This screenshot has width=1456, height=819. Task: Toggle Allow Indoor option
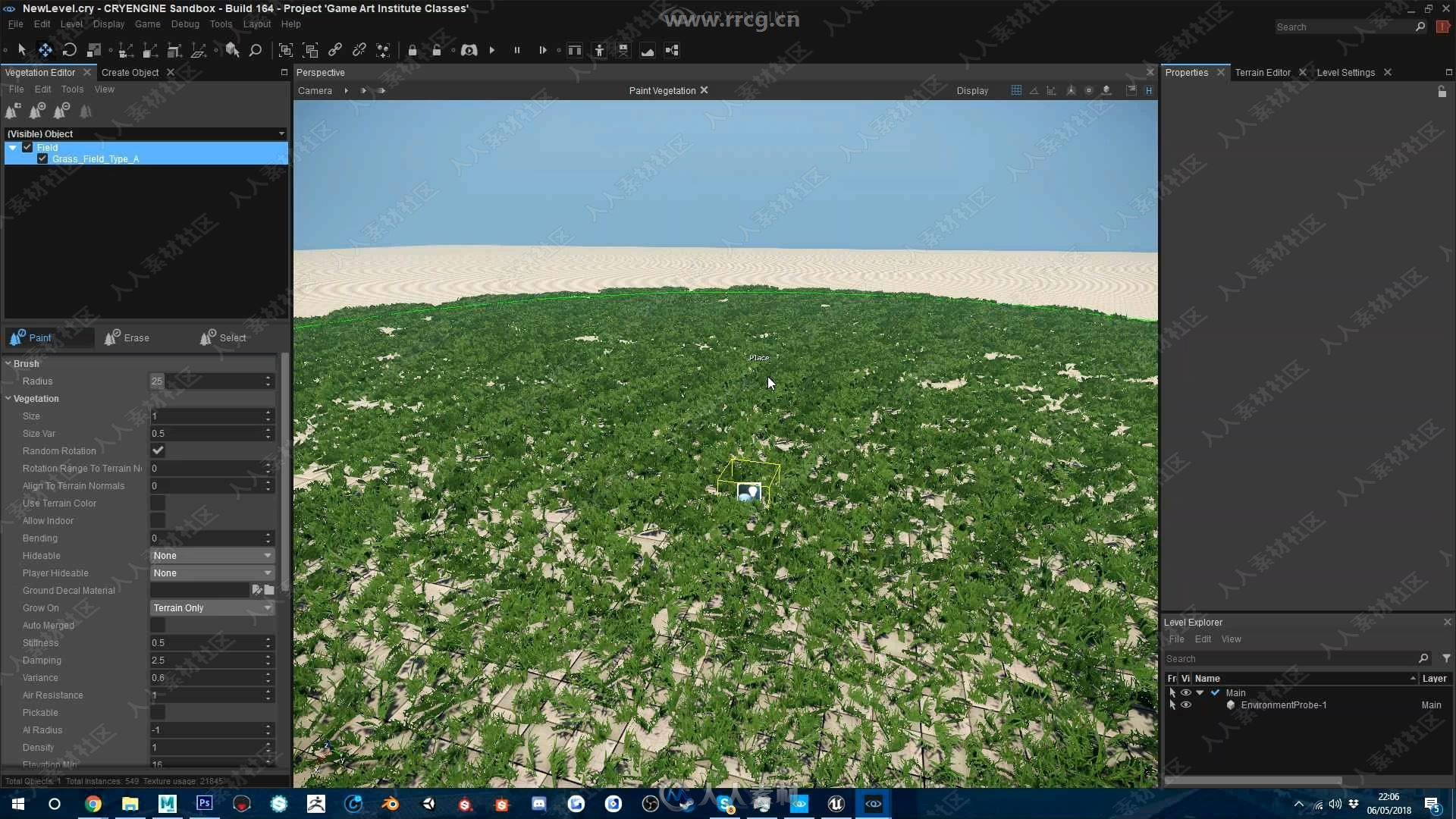(158, 520)
